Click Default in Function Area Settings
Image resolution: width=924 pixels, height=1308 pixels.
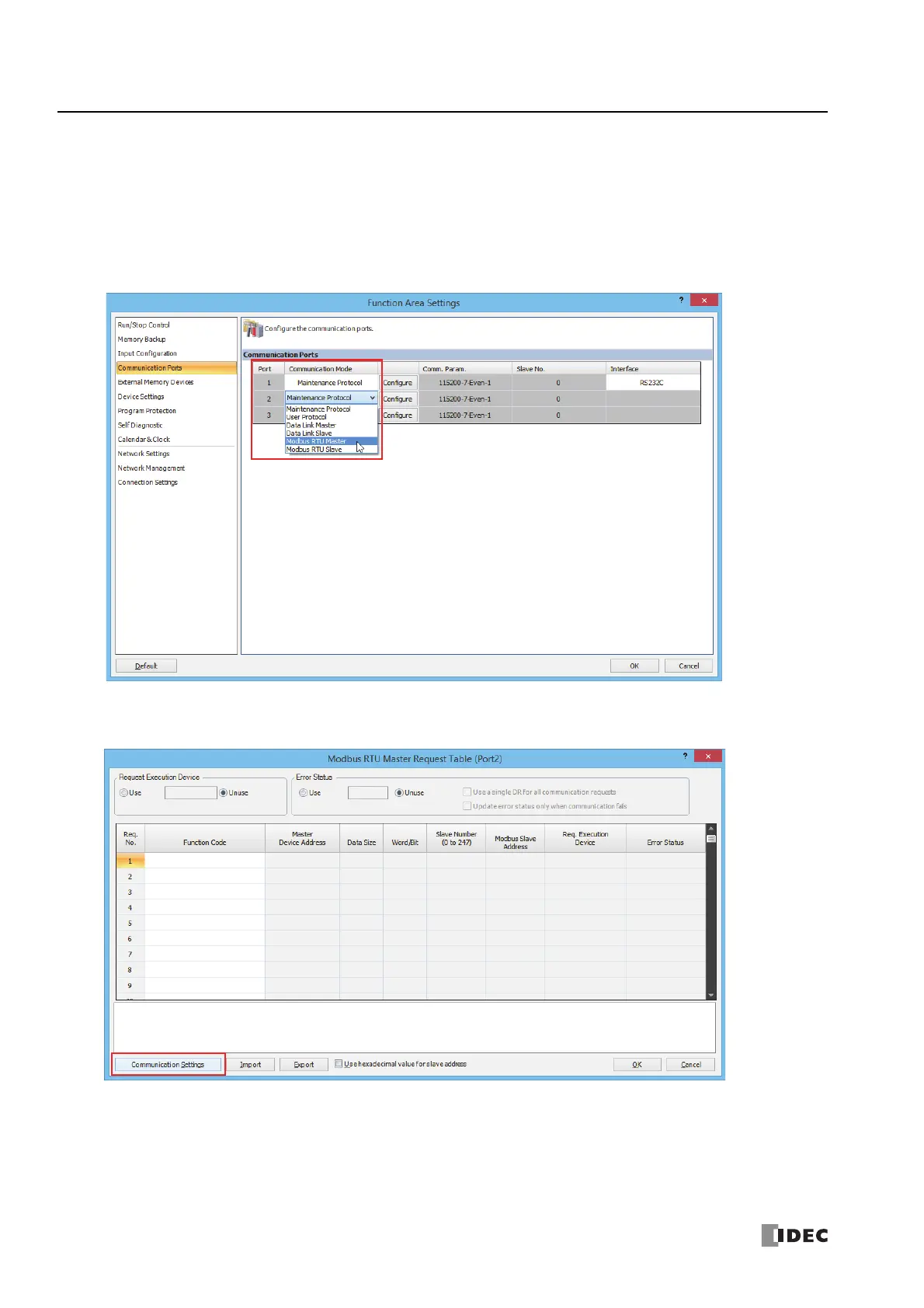tap(146, 666)
